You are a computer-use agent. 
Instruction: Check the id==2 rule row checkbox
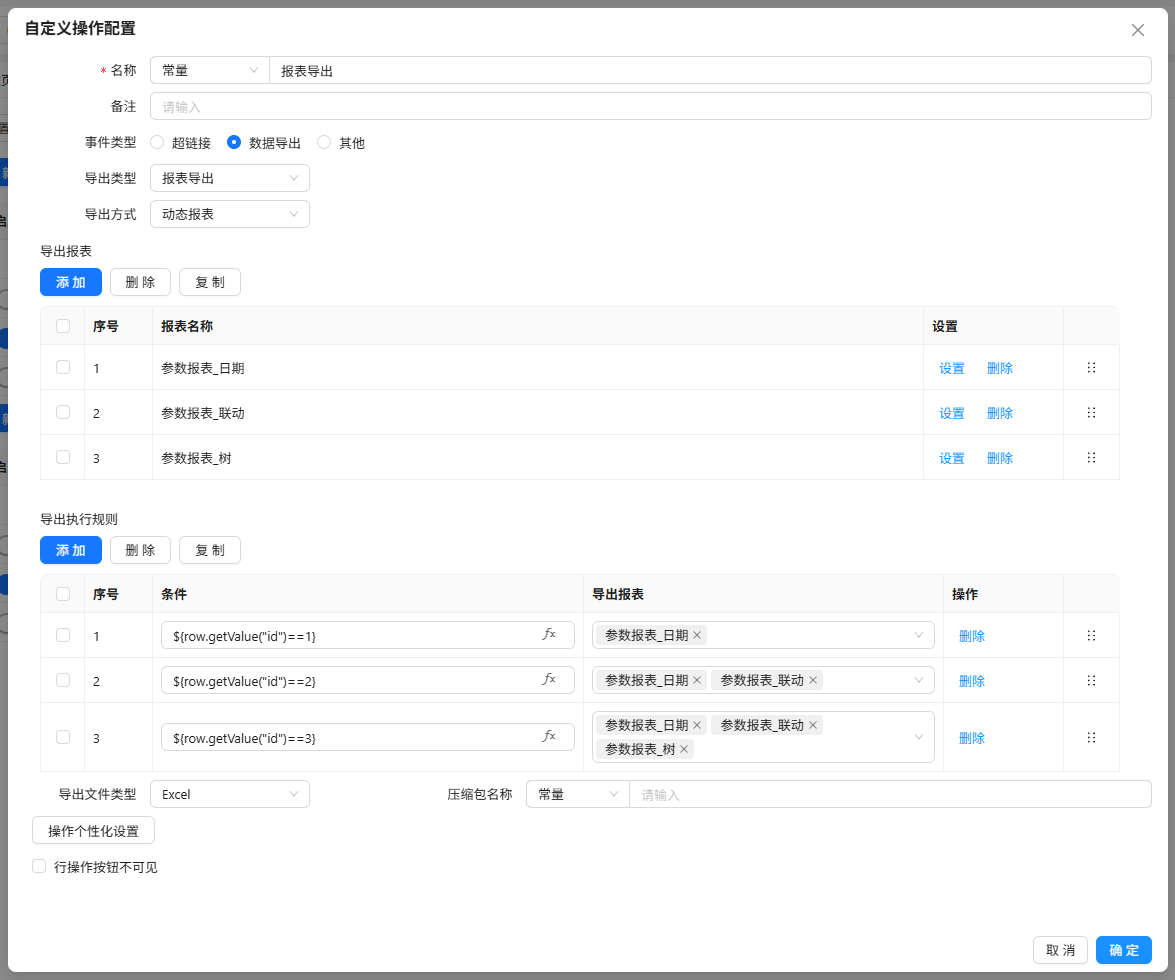[63, 680]
